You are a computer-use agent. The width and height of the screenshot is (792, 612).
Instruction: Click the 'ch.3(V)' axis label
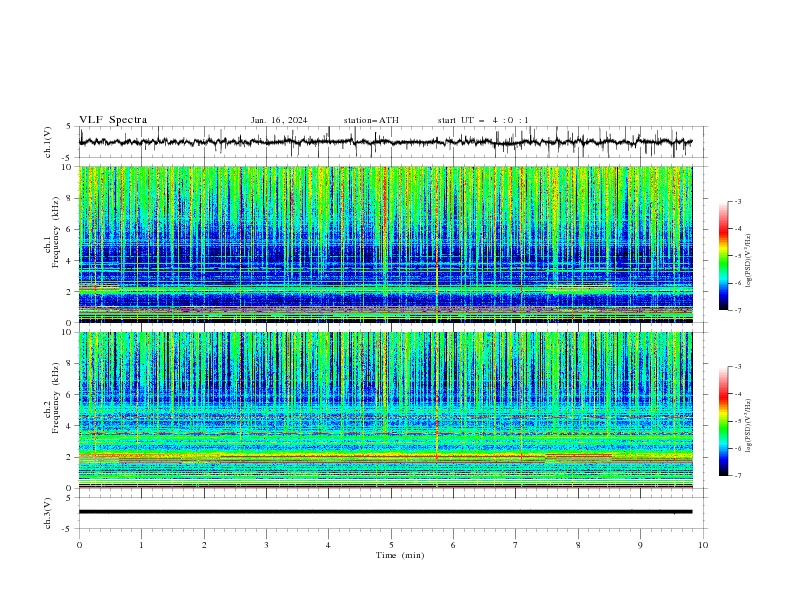click(x=48, y=513)
